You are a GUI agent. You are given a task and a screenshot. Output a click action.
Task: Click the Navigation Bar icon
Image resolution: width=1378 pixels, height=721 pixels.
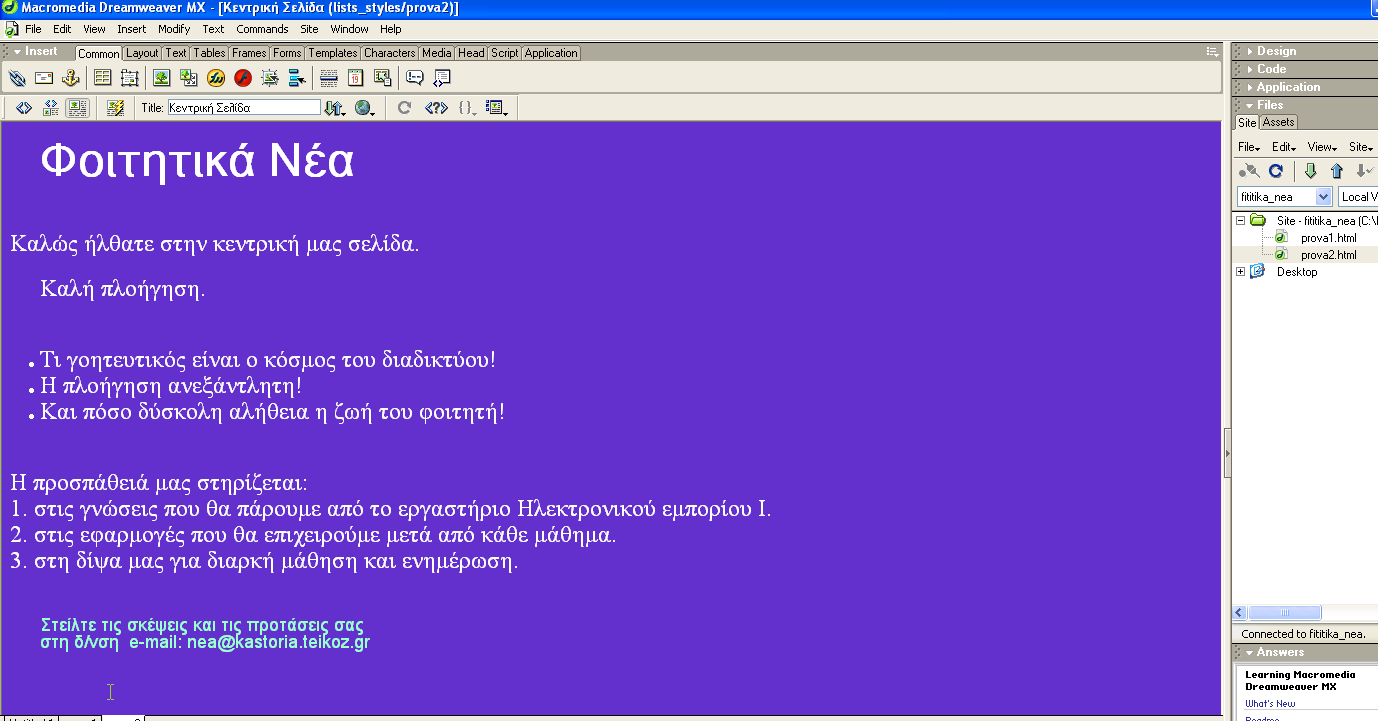pyautogui.click(x=296, y=77)
